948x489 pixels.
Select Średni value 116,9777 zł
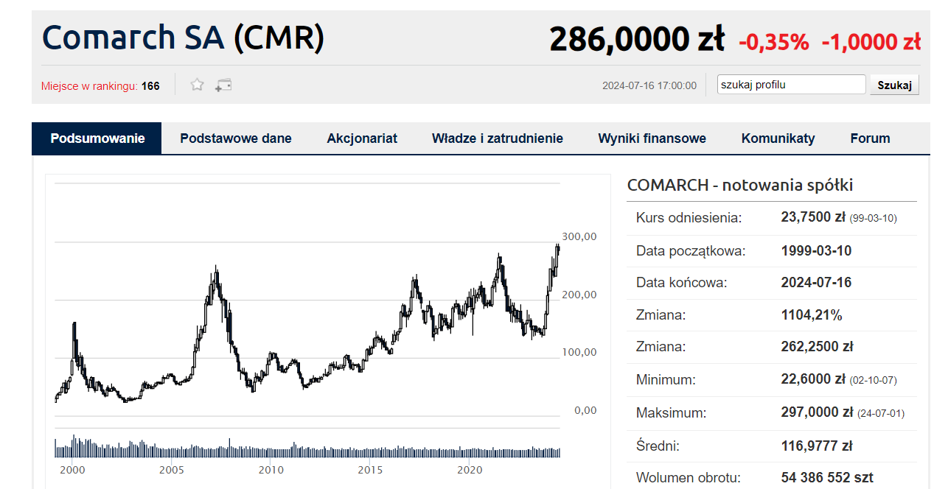(x=817, y=446)
